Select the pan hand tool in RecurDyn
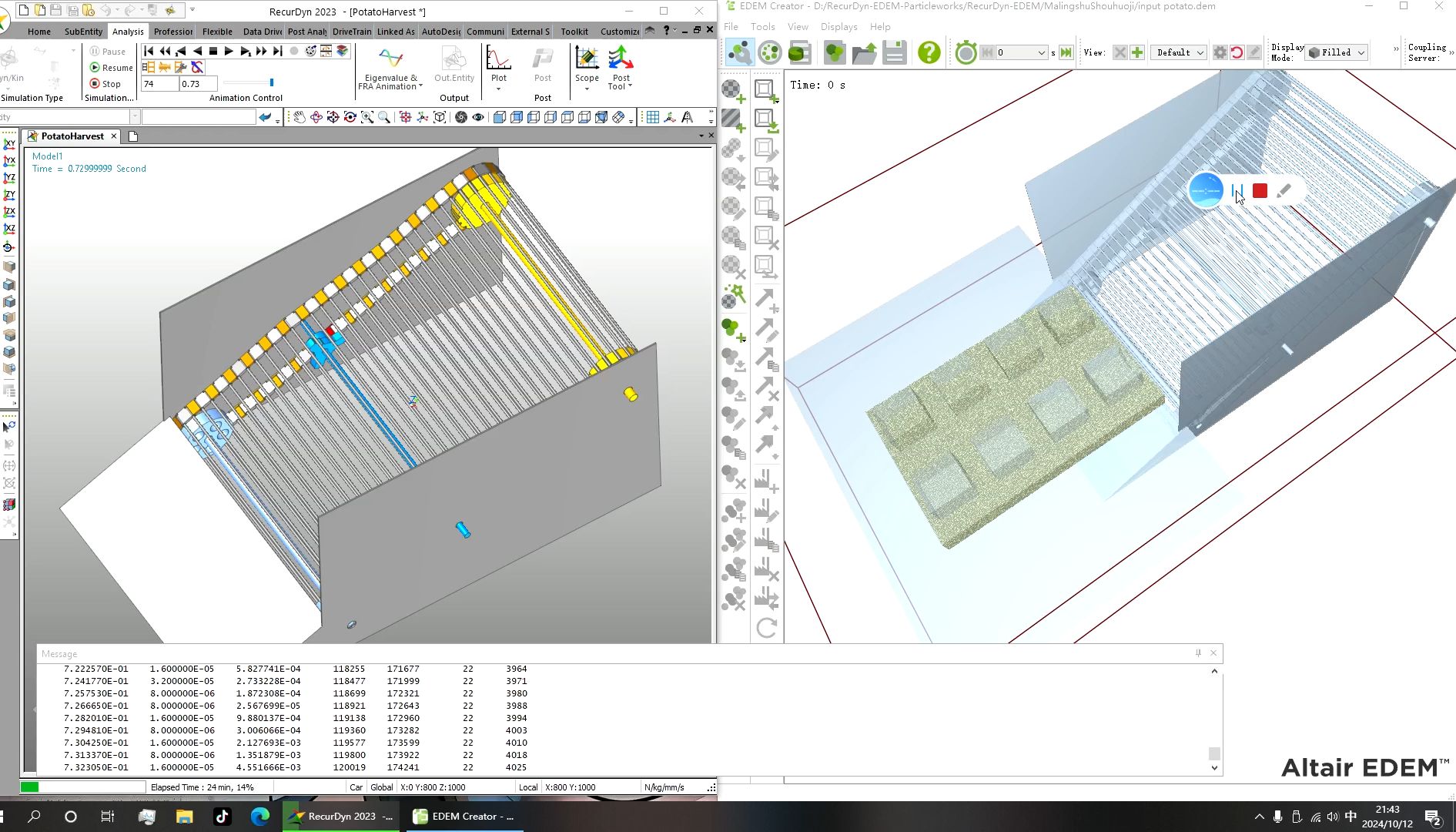1456x832 pixels. pyautogui.click(x=299, y=117)
